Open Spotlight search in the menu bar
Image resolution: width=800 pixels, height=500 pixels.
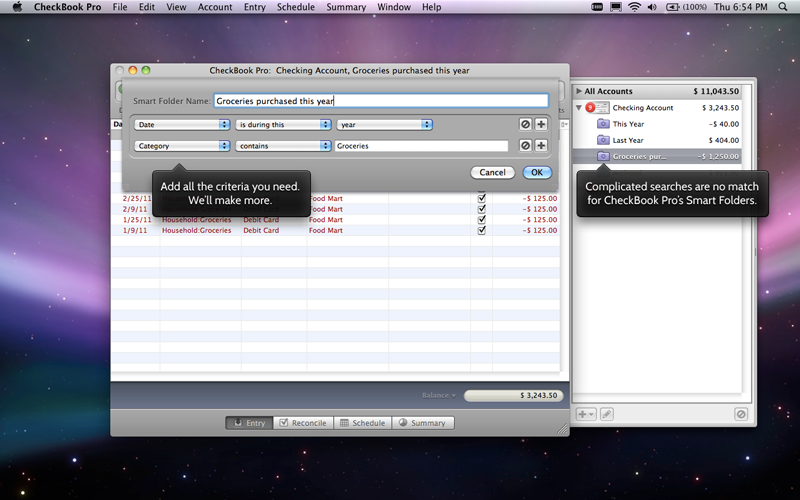click(x=783, y=7)
